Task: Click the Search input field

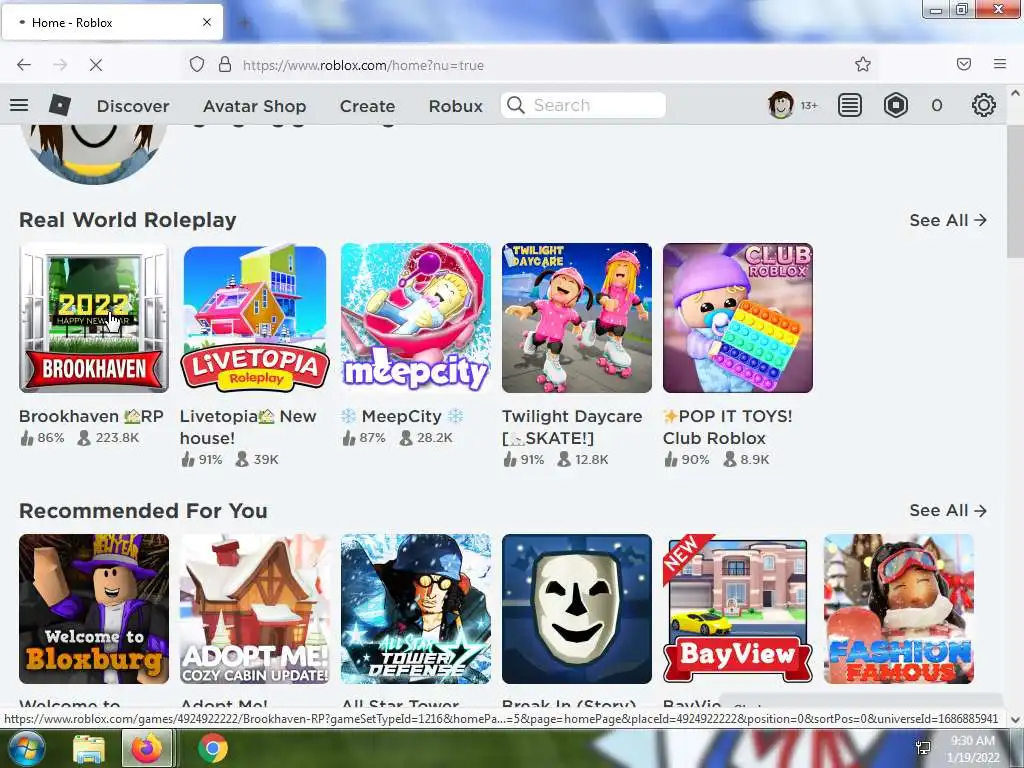Action: point(583,105)
